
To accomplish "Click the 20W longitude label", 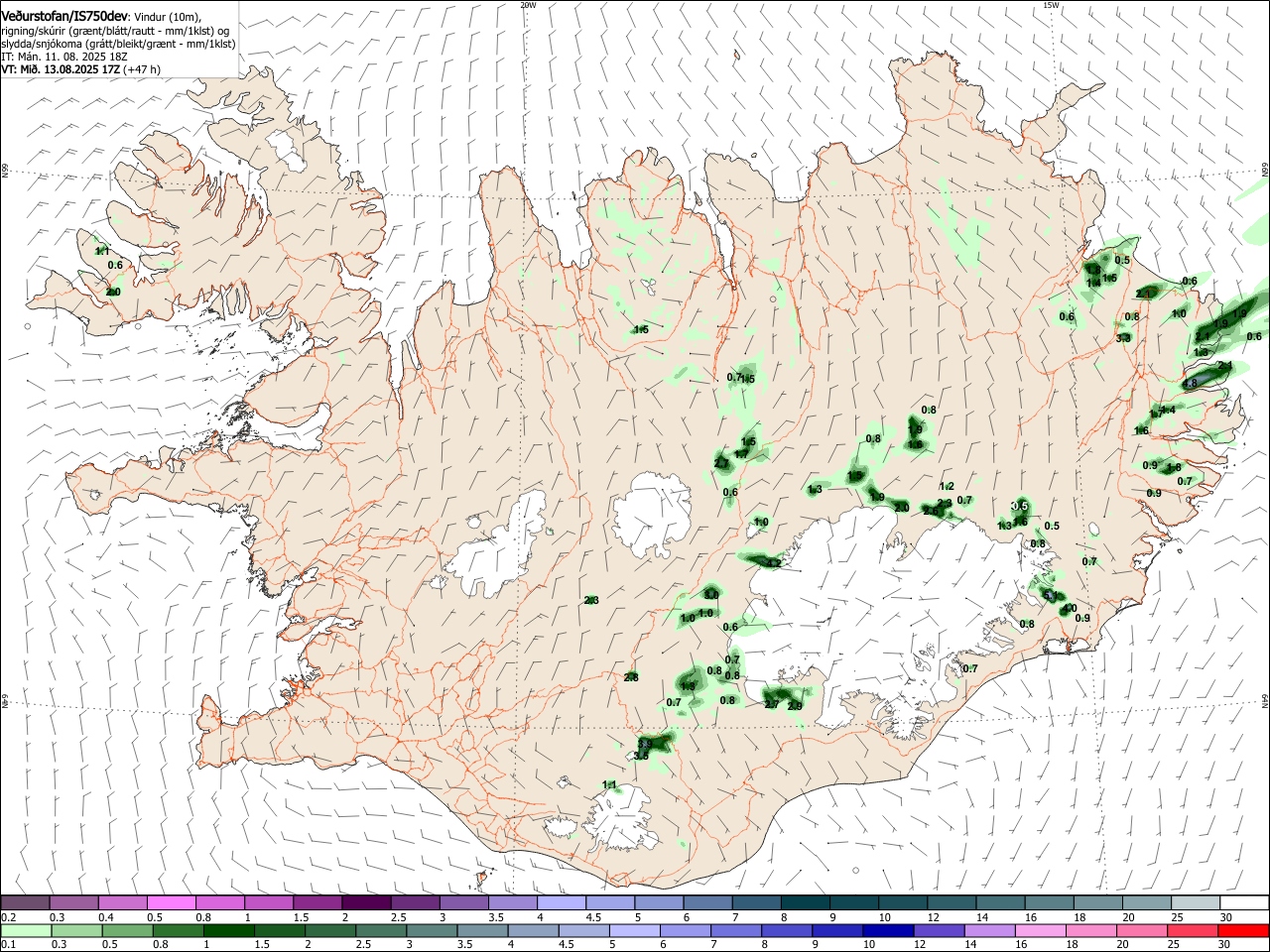I will click(528, 5).
